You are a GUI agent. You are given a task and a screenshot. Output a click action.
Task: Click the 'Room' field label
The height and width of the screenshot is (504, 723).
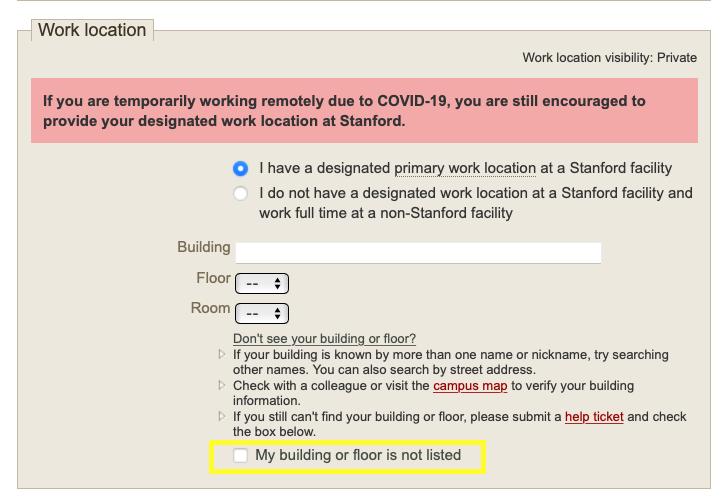210,308
